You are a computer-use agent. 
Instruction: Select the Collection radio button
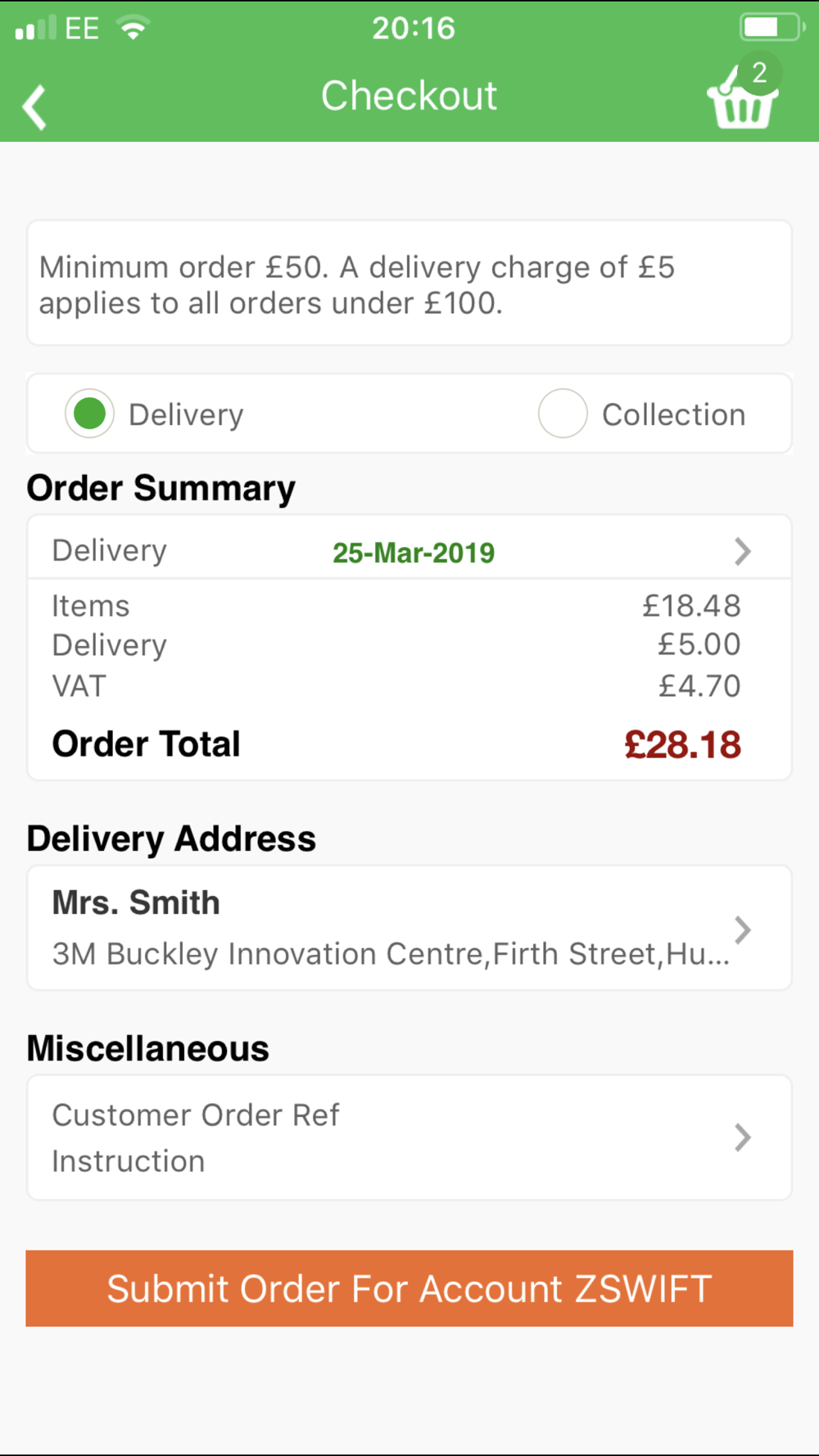point(563,414)
